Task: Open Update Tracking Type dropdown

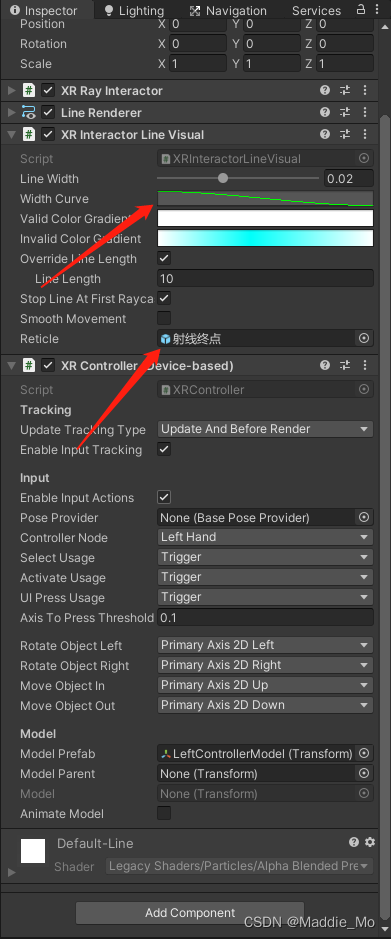Action: pyautogui.click(x=265, y=429)
